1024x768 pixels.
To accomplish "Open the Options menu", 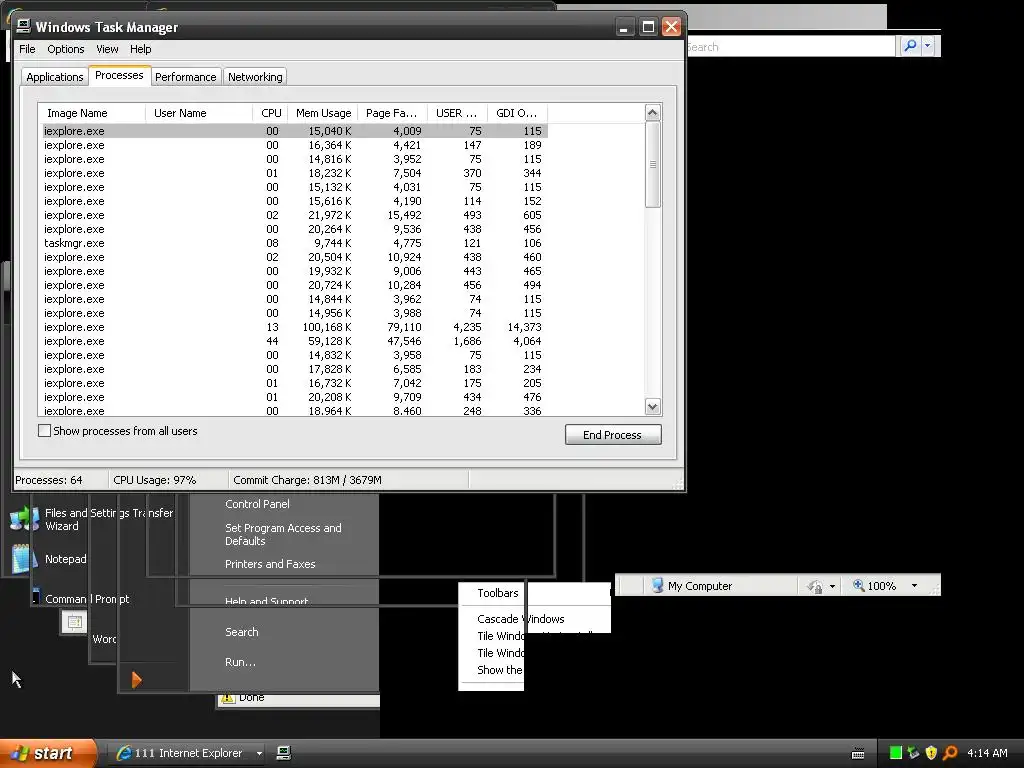I will coord(65,49).
